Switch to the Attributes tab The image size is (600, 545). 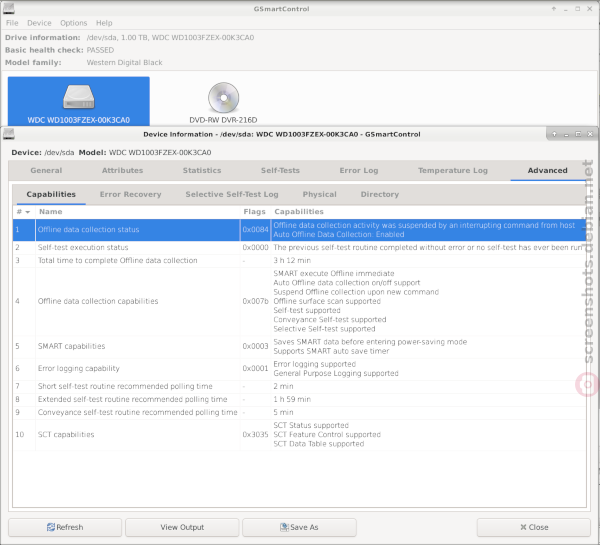pos(122,171)
